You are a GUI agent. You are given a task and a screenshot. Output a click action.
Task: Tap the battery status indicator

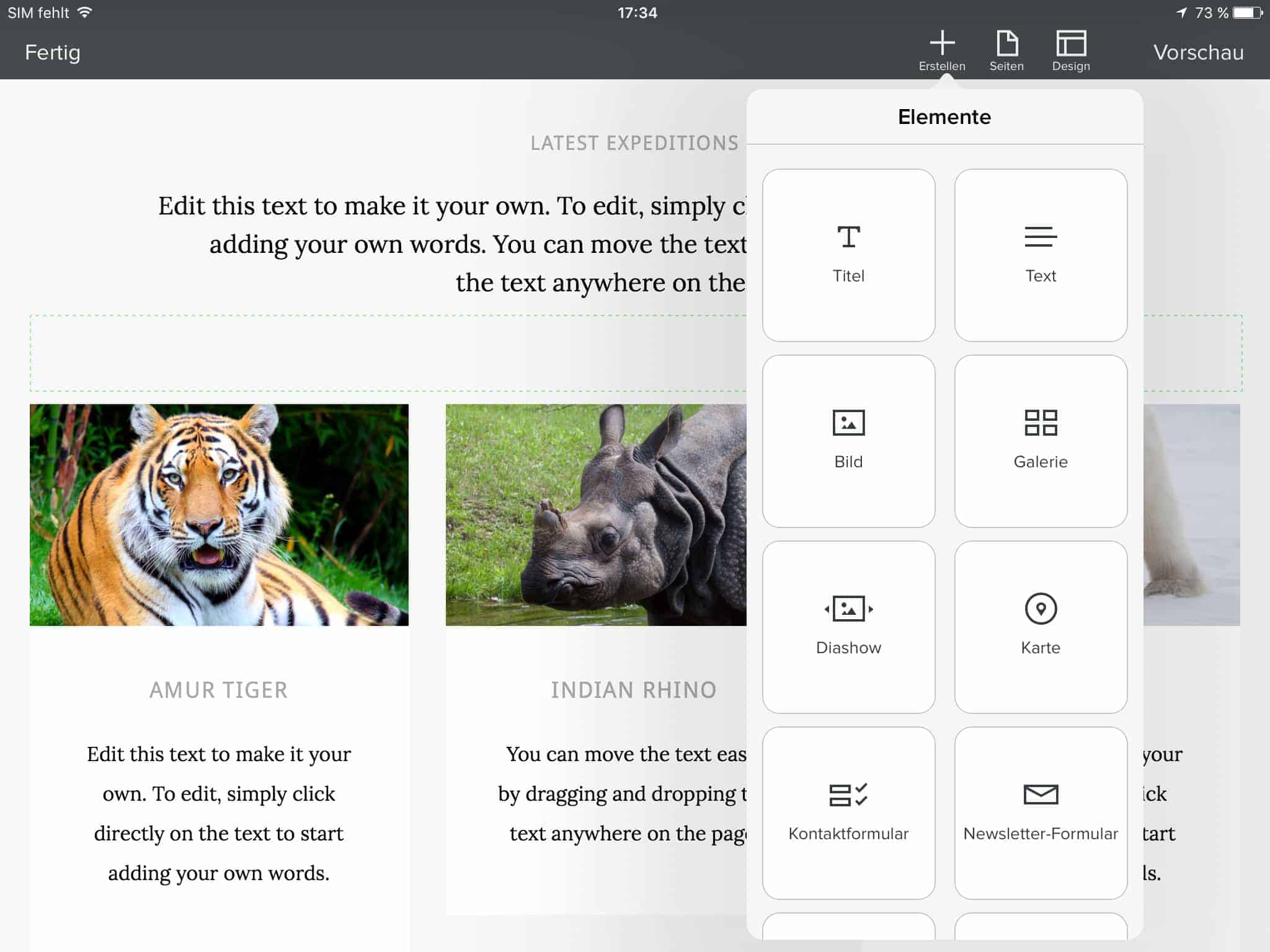[1247, 12]
